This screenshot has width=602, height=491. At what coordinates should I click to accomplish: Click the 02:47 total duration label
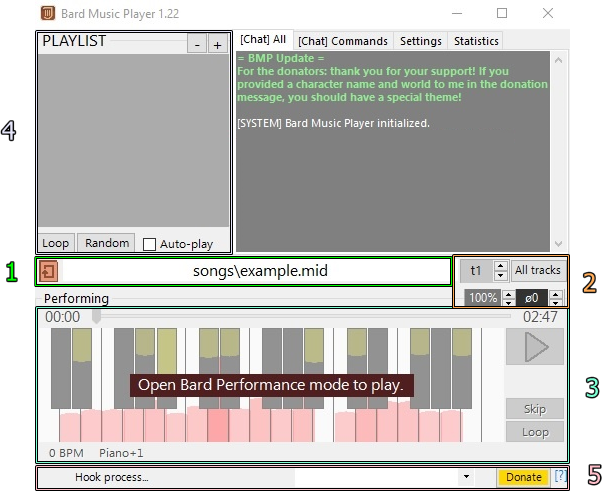tap(540, 317)
